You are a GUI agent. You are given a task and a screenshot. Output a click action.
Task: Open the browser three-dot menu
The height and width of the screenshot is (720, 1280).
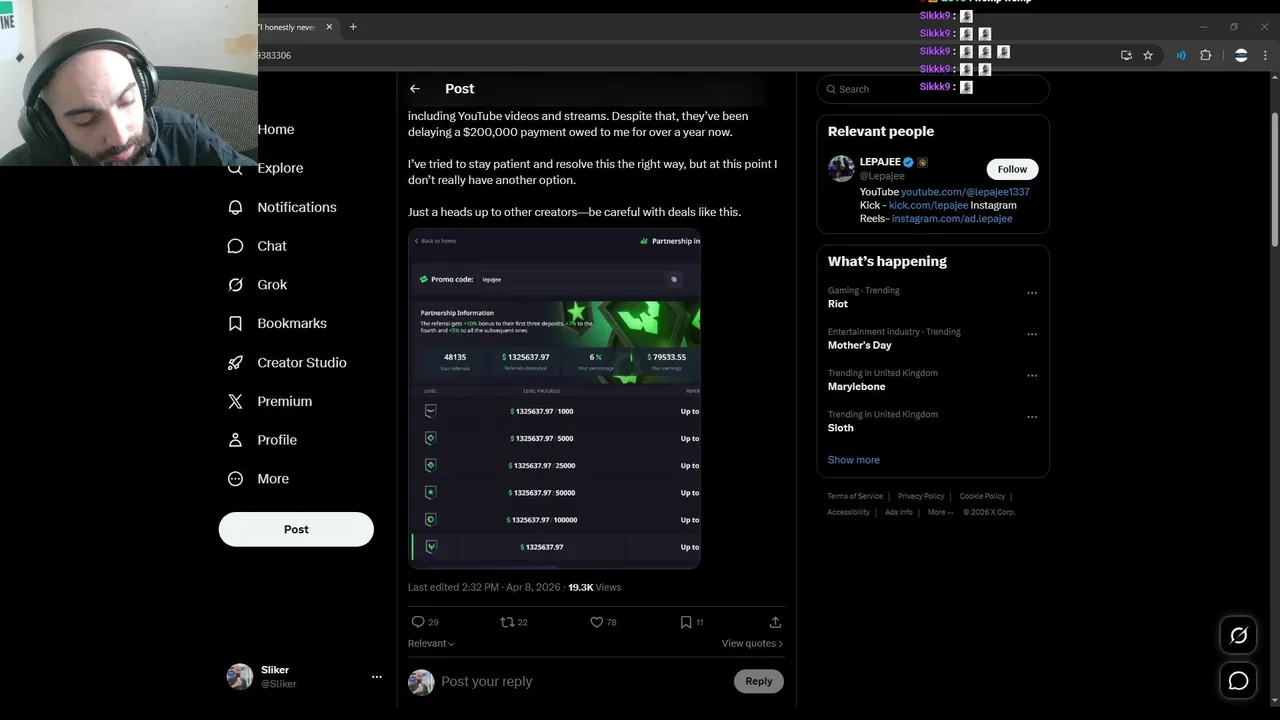(1266, 55)
